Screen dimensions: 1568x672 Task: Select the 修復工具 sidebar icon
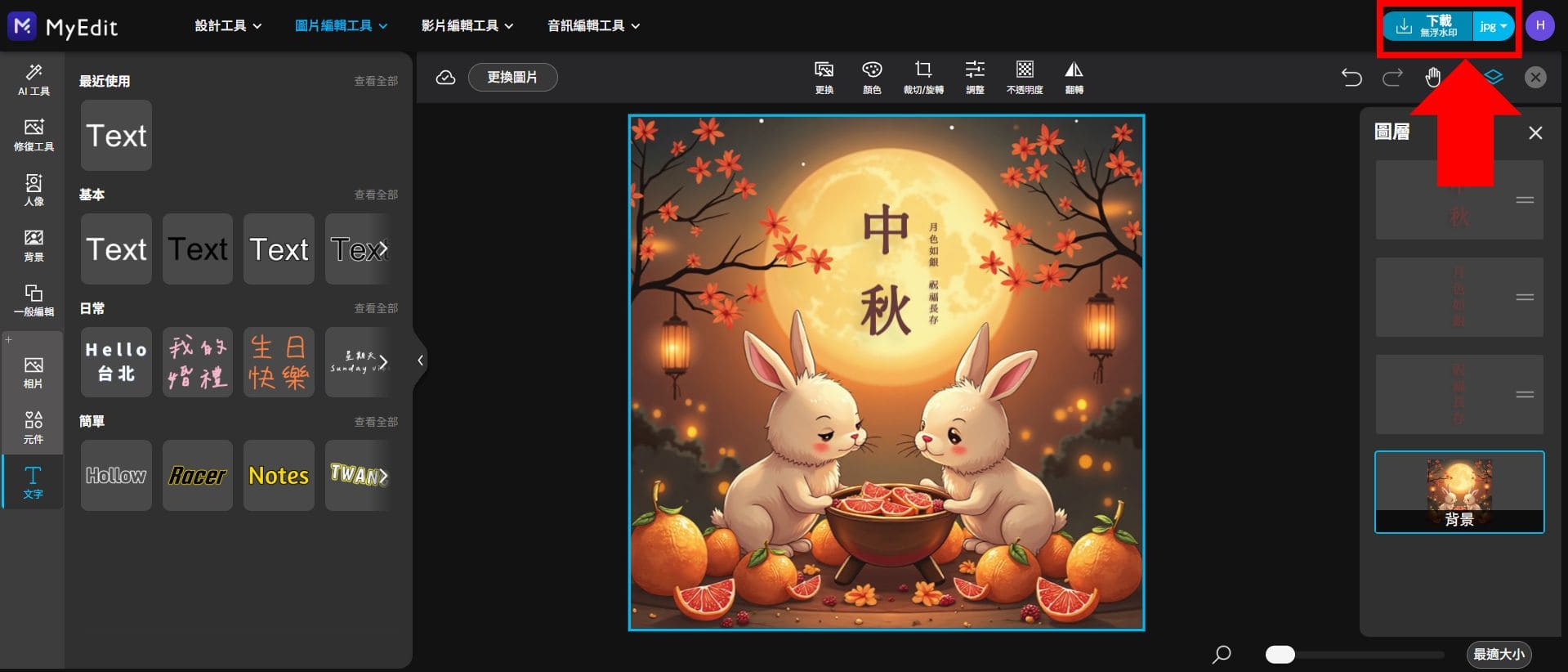pos(34,135)
